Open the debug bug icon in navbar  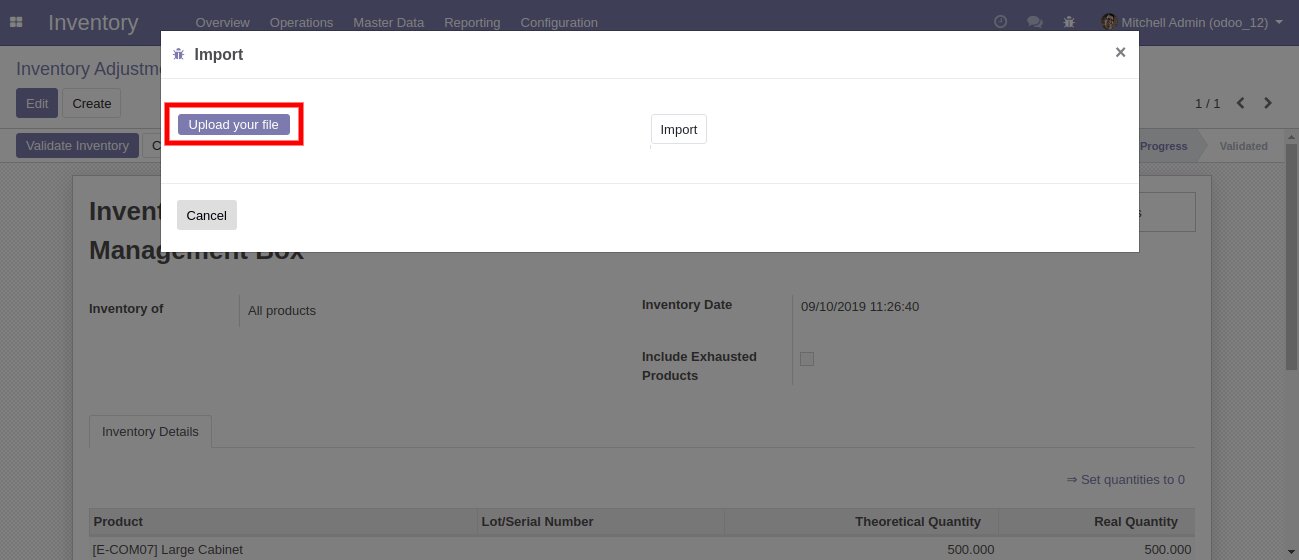coord(1069,22)
